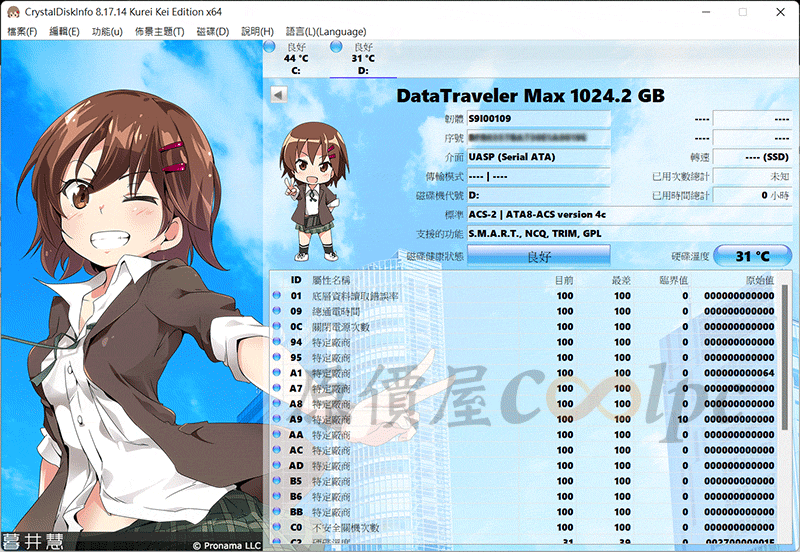Click the DataTraveler Max 1024.2 GB title

coord(531,96)
